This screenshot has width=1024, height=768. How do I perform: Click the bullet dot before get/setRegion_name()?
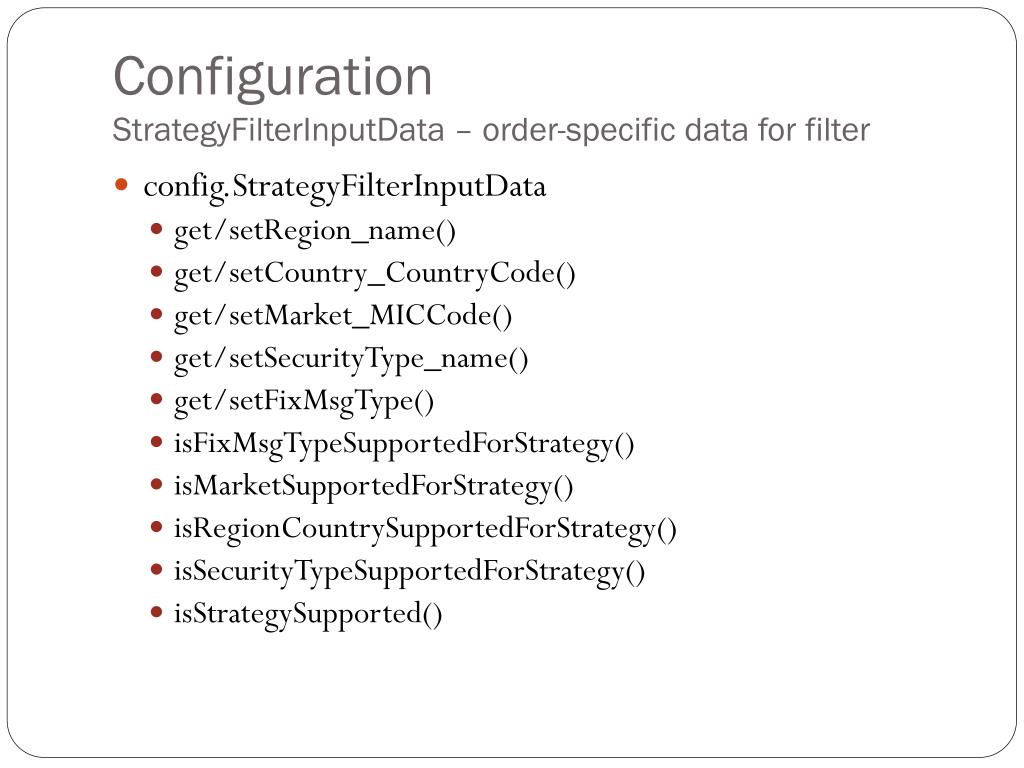pos(157,229)
